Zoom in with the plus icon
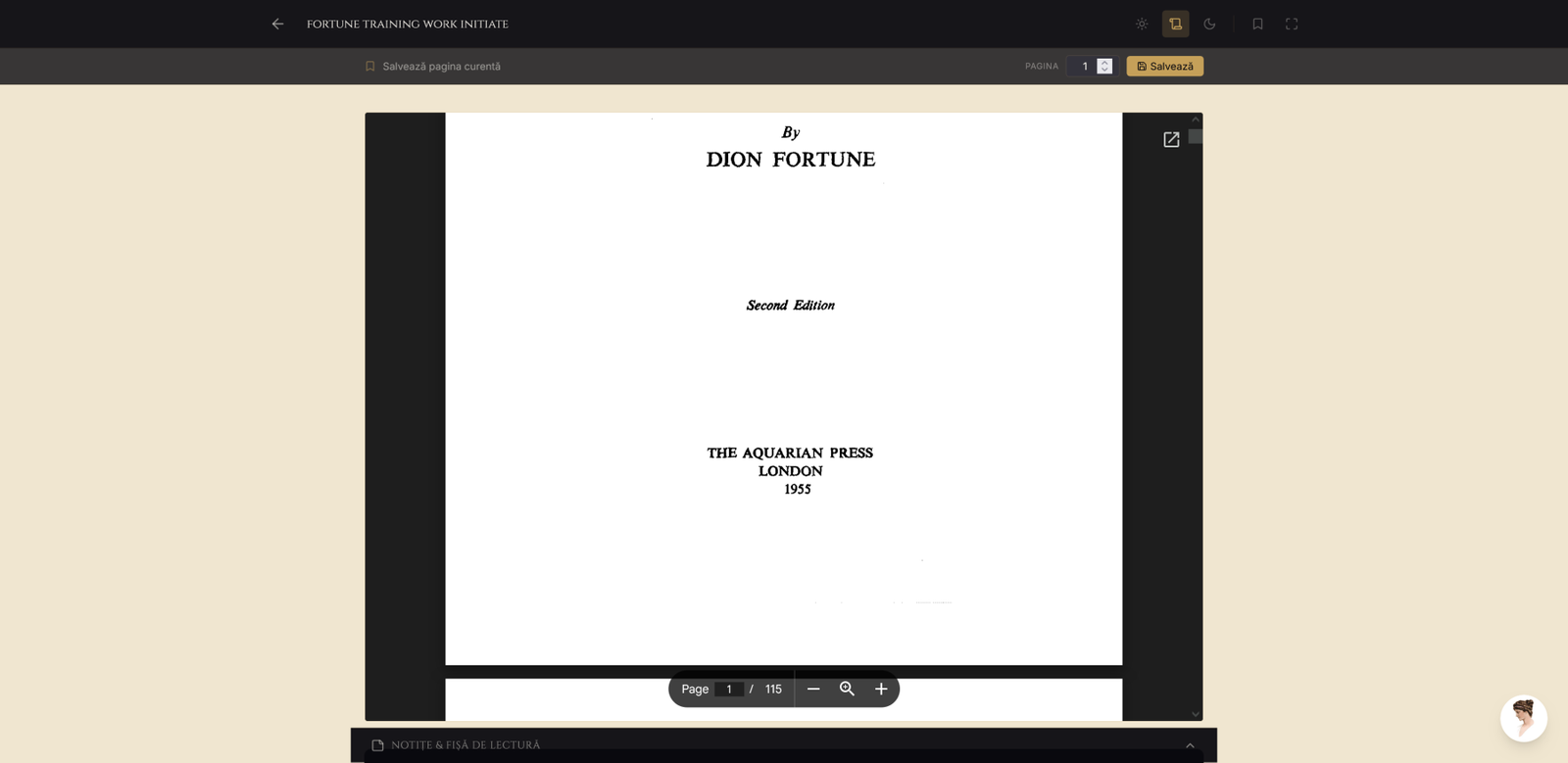 881,690
